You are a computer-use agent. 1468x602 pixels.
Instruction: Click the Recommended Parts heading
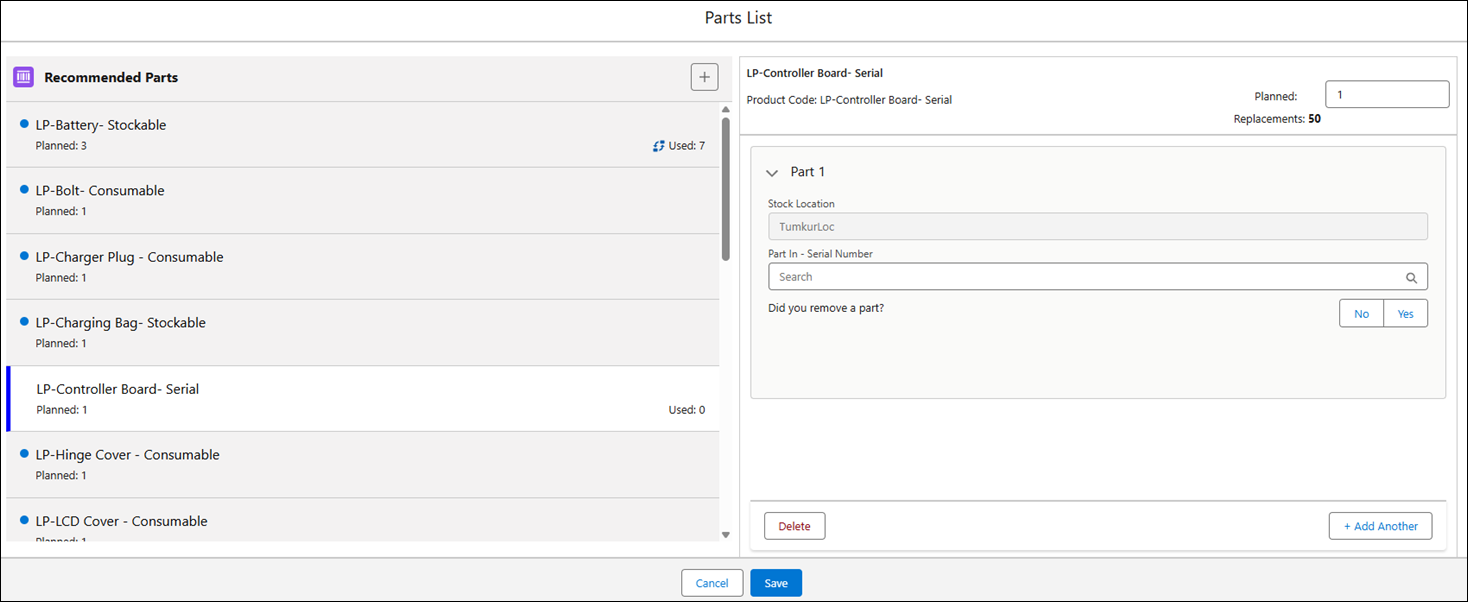(x=111, y=77)
